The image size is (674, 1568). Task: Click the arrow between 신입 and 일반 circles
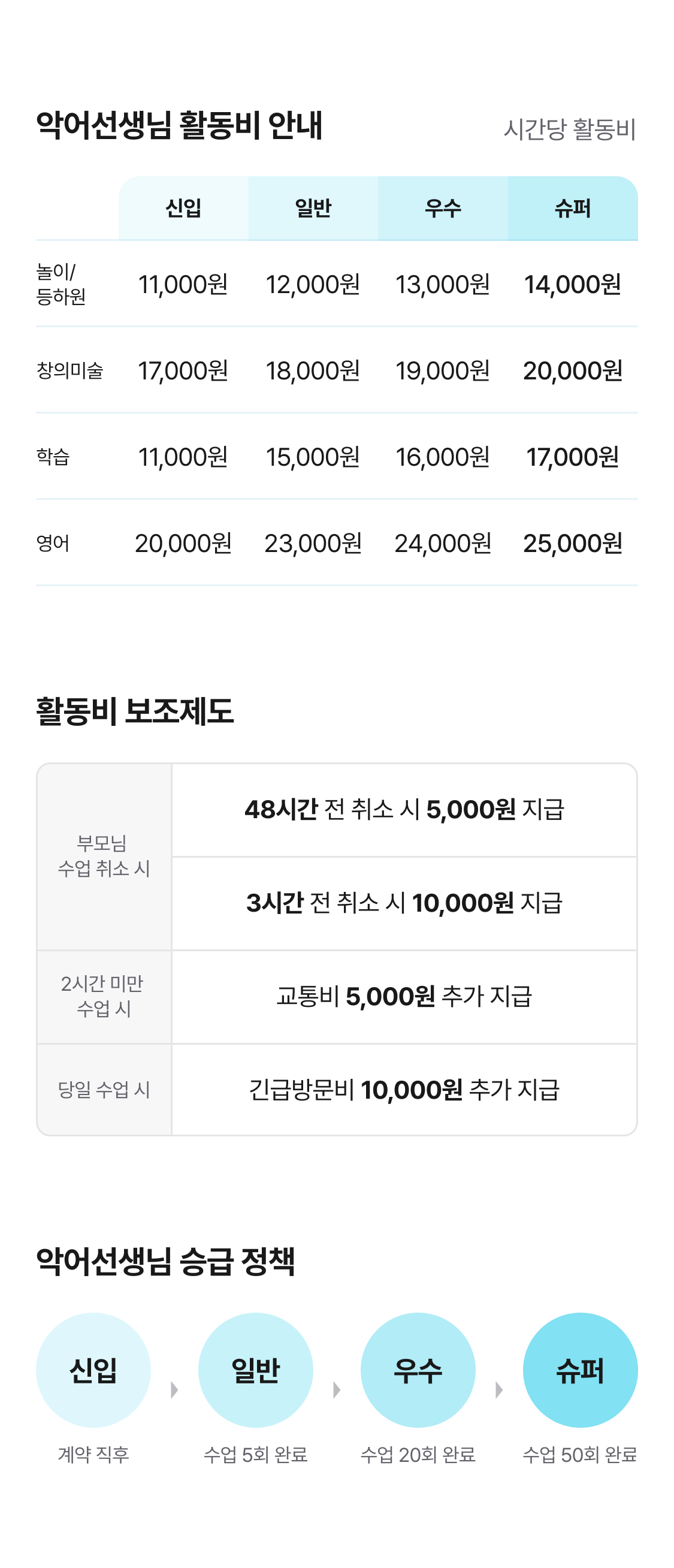pyautogui.click(x=174, y=1389)
